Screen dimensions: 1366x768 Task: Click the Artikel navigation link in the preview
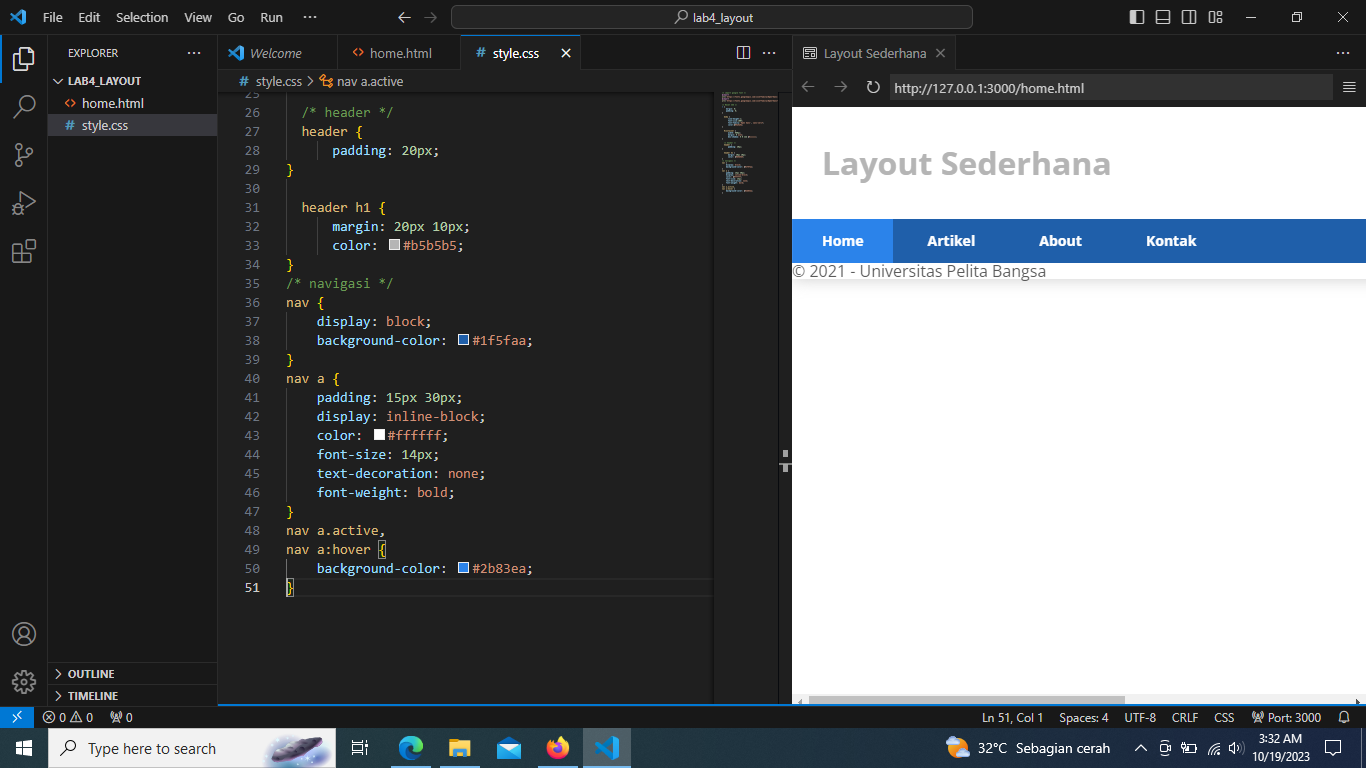pos(950,240)
